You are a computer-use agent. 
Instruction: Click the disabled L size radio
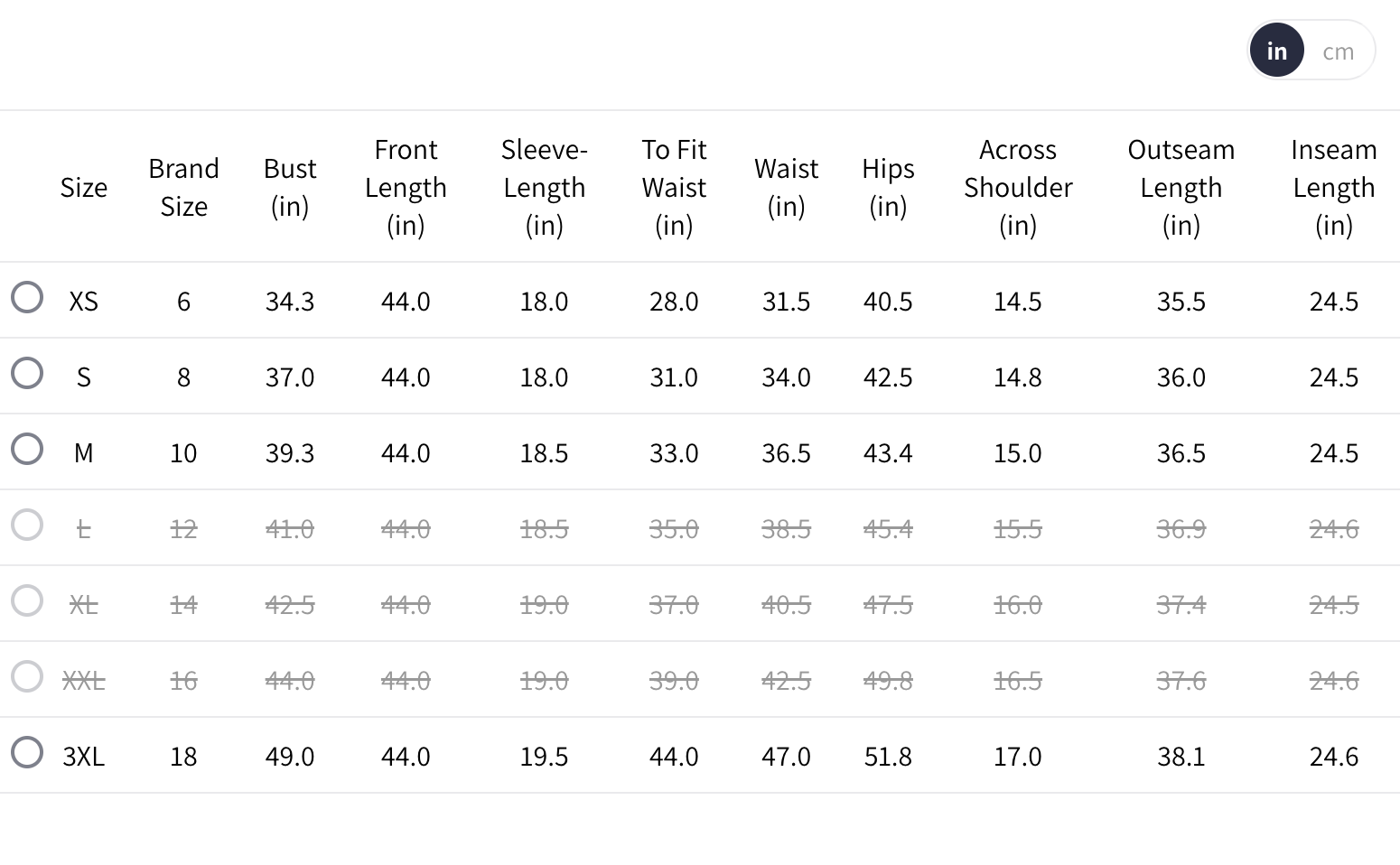pyautogui.click(x=27, y=525)
